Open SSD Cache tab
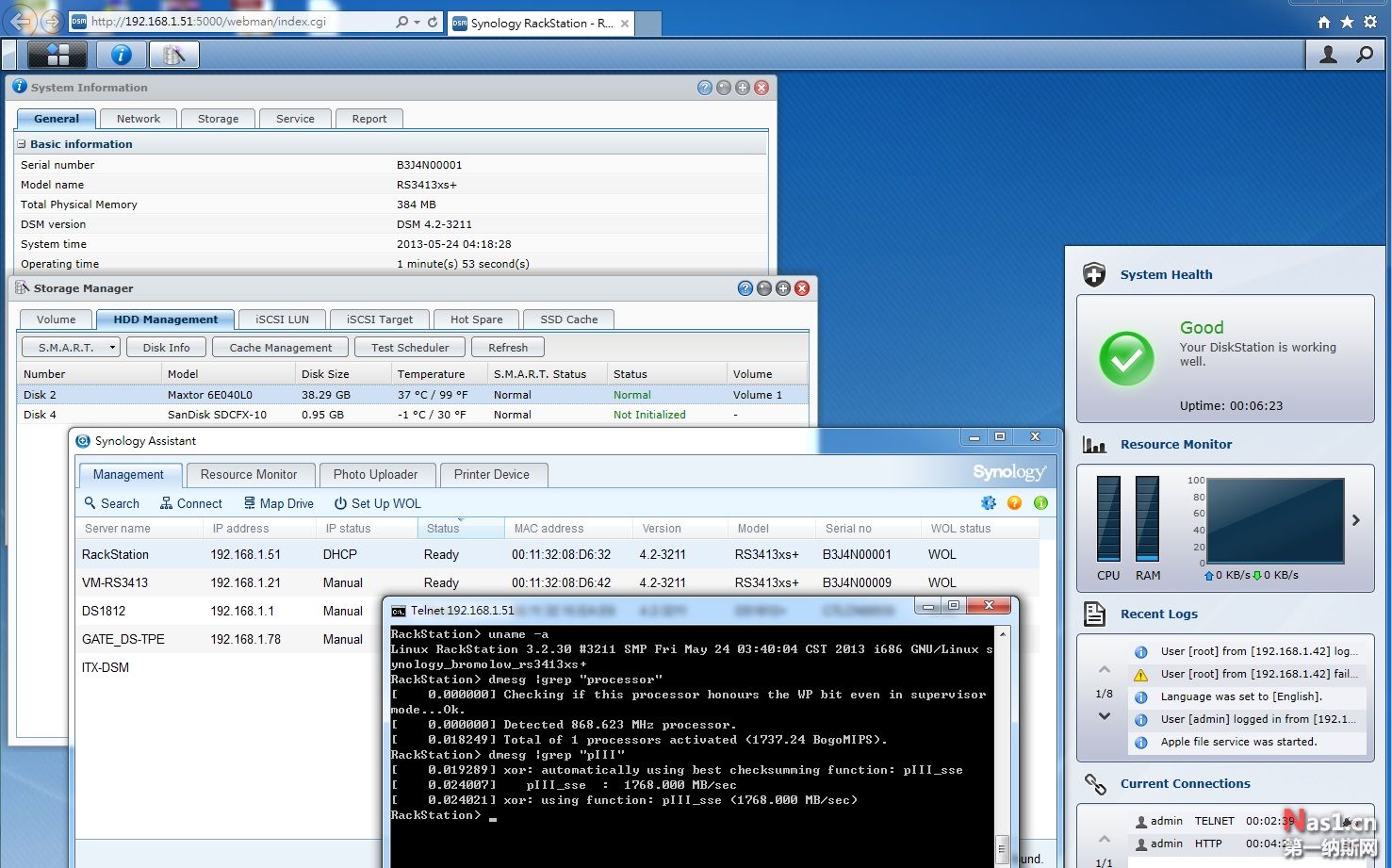1392x868 pixels. [569, 319]
